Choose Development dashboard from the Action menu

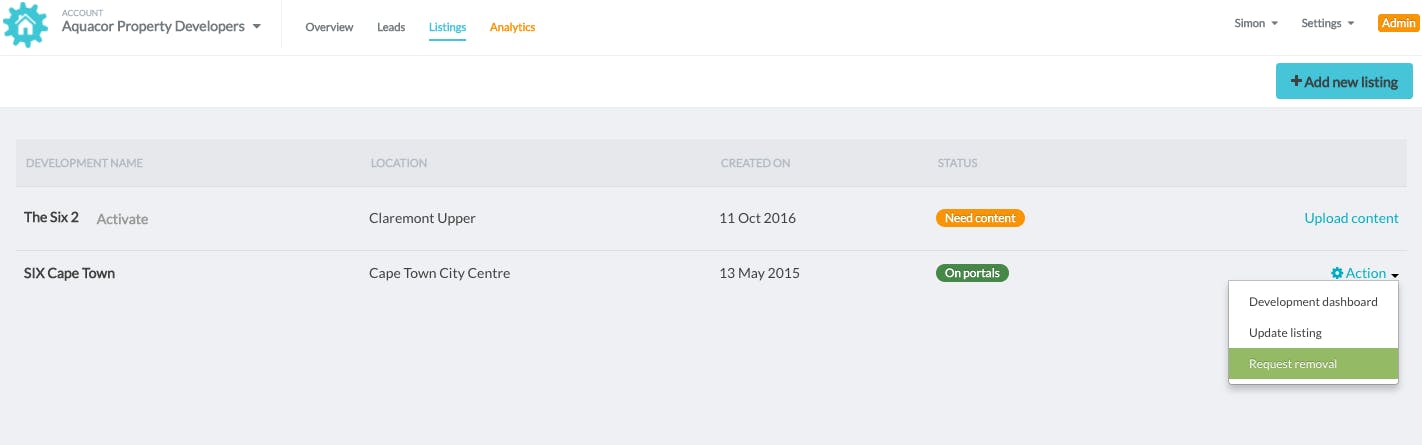[x=1313, y=302]
